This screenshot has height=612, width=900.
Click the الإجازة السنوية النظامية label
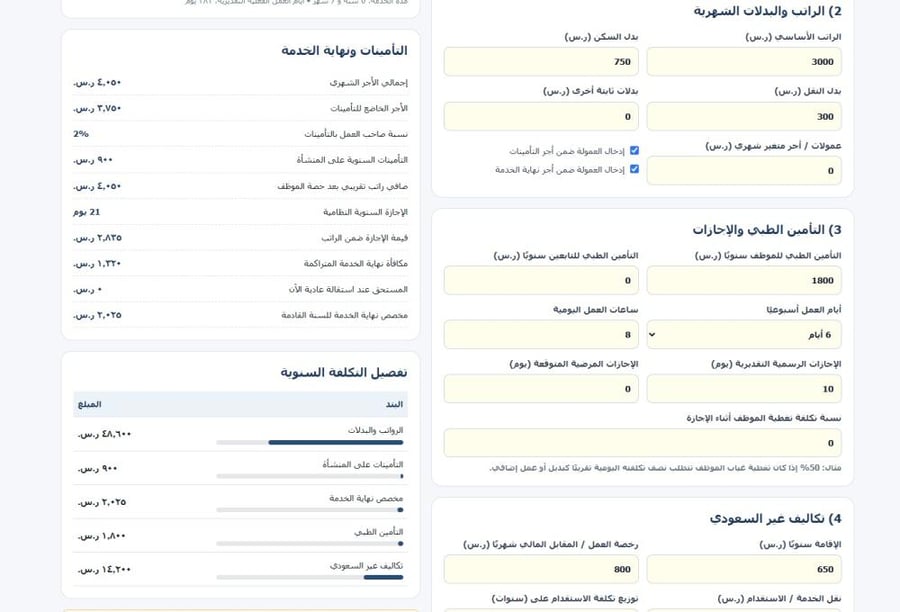[365, 212]
